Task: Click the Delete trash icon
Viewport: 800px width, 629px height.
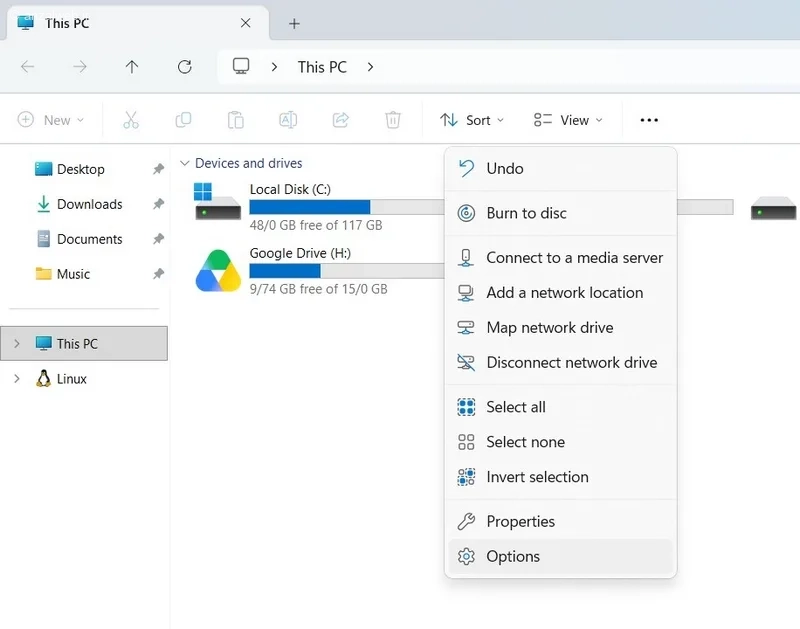Action: (392, 120)
